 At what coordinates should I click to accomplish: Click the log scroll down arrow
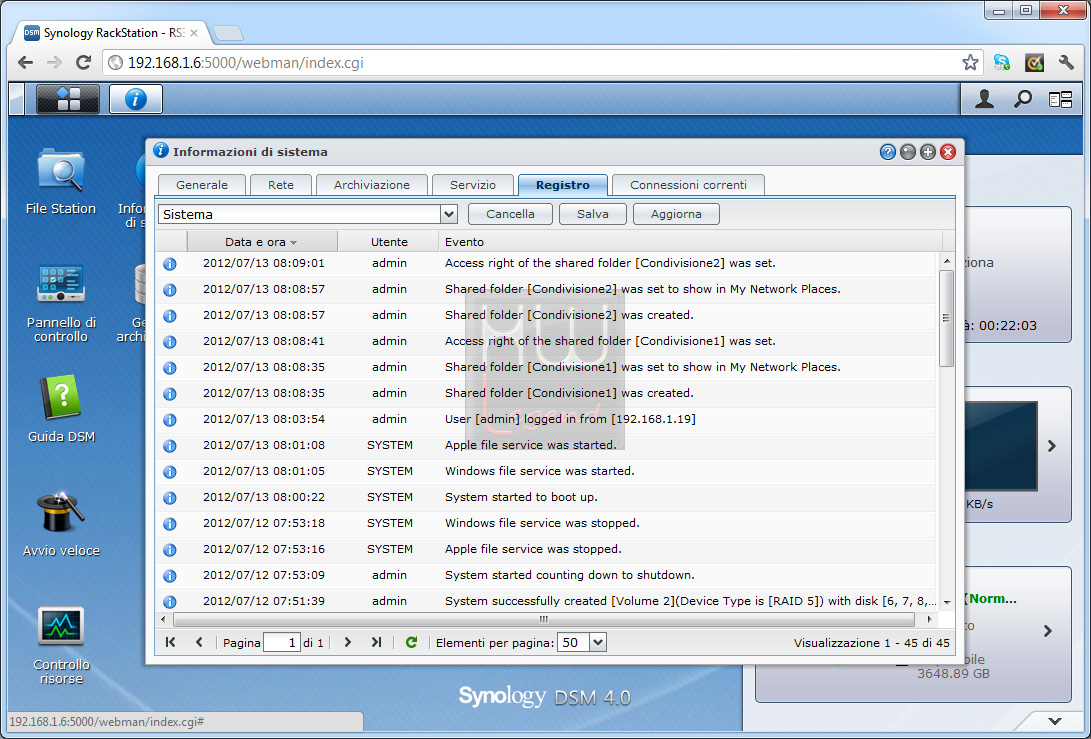946,603
